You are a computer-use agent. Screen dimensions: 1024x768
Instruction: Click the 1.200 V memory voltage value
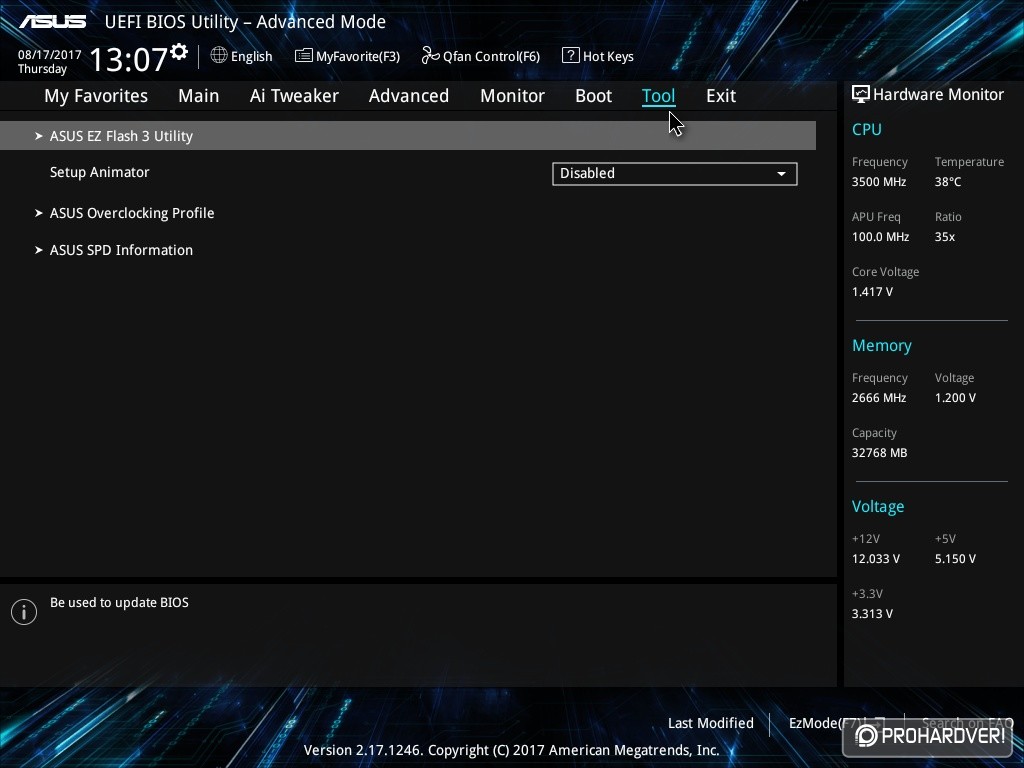pyautogui.click(x=955, y=398)
